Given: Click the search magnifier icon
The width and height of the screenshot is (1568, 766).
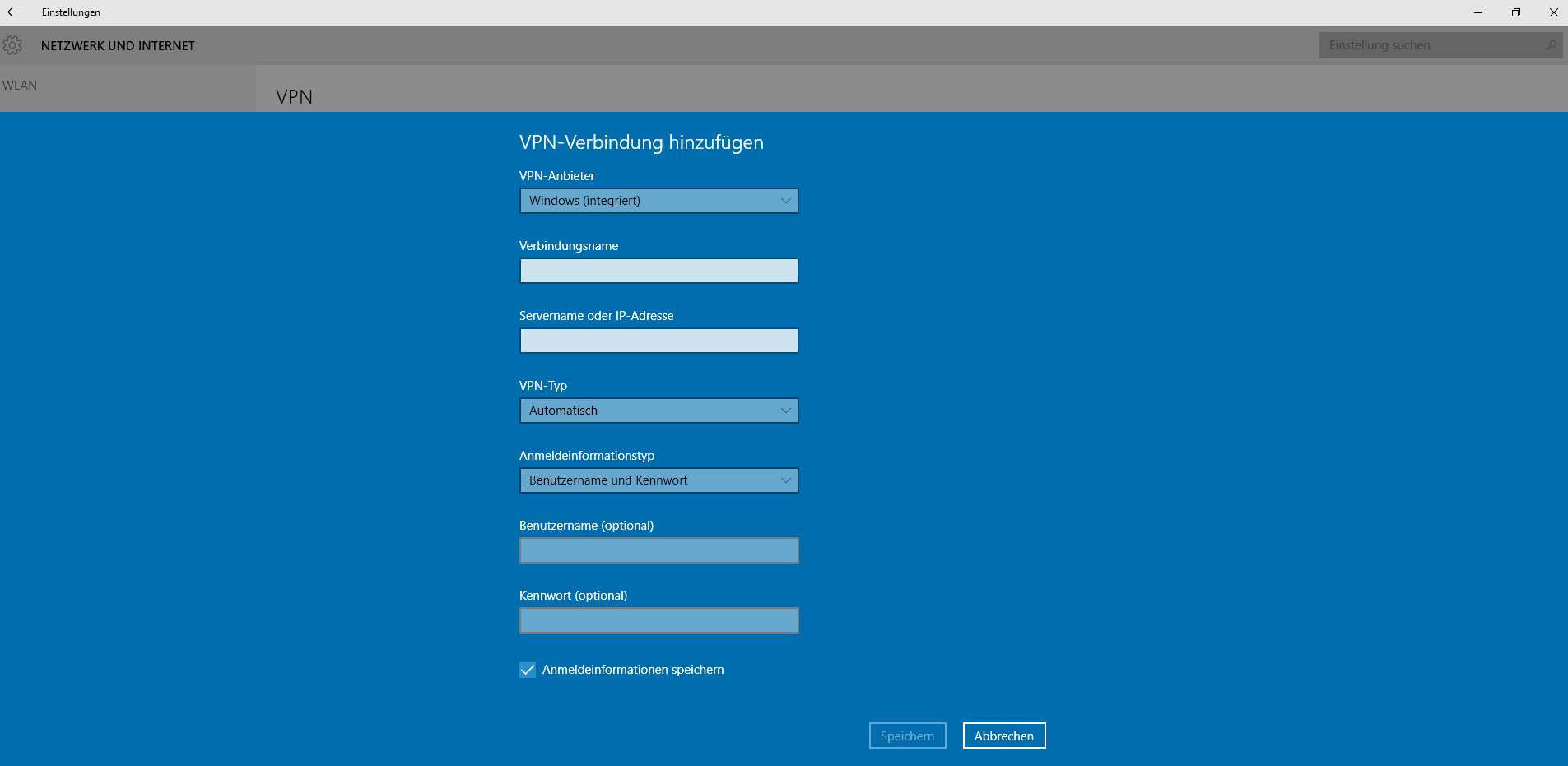Looking at the screenshot, I should (1552, 45).
